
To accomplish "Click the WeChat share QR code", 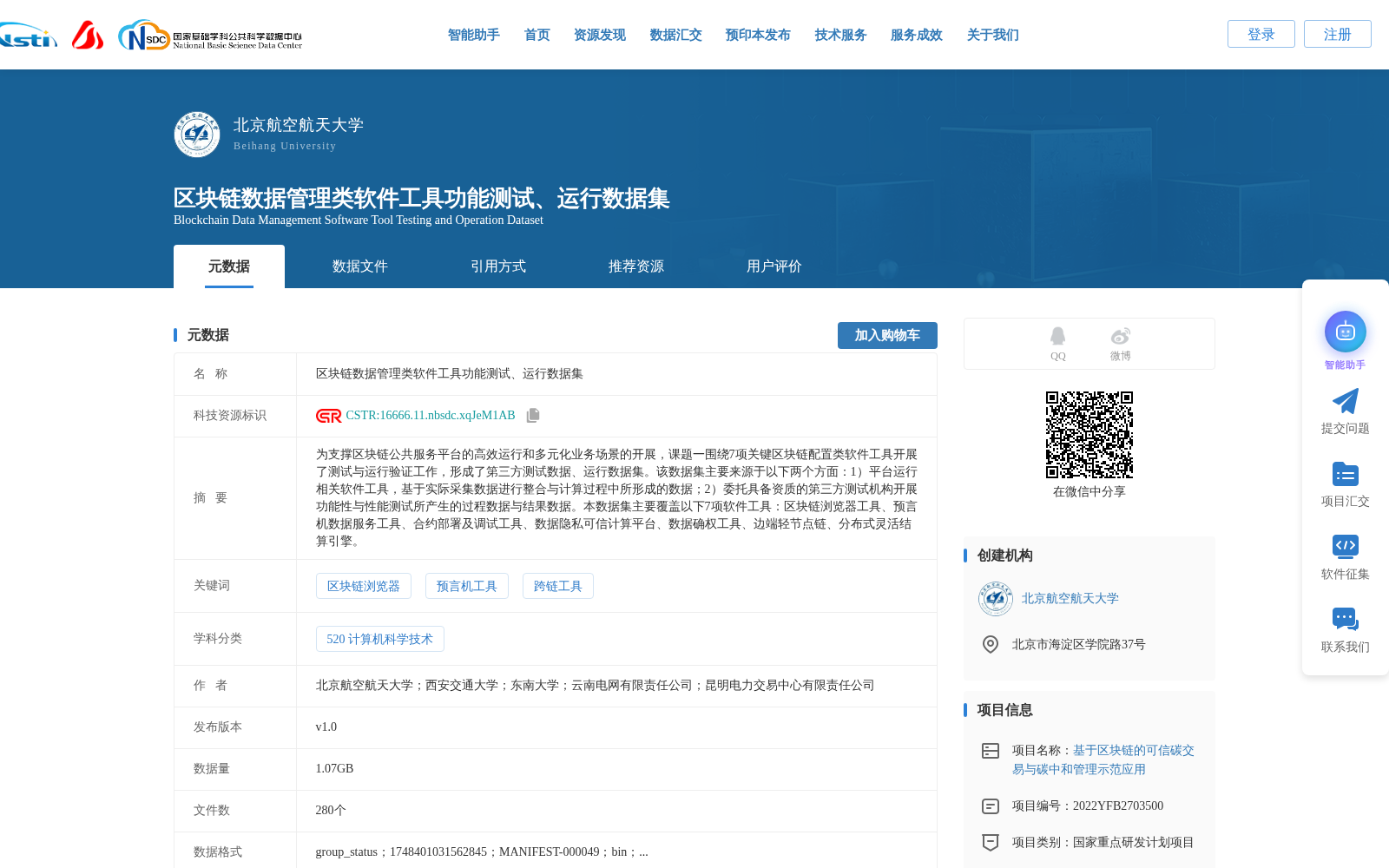I will pos(1089,435).
